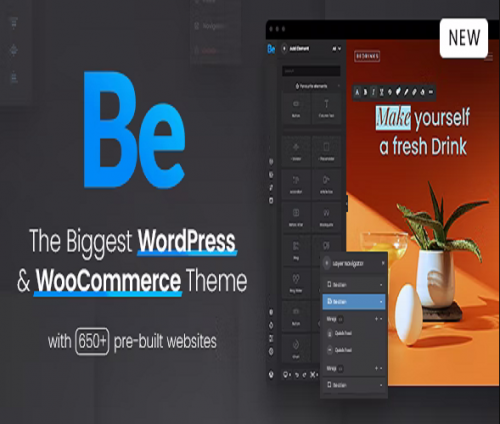500x424 pixels.
Task: Select the Placeholder element tile
Action: click(x=326, y=152)
